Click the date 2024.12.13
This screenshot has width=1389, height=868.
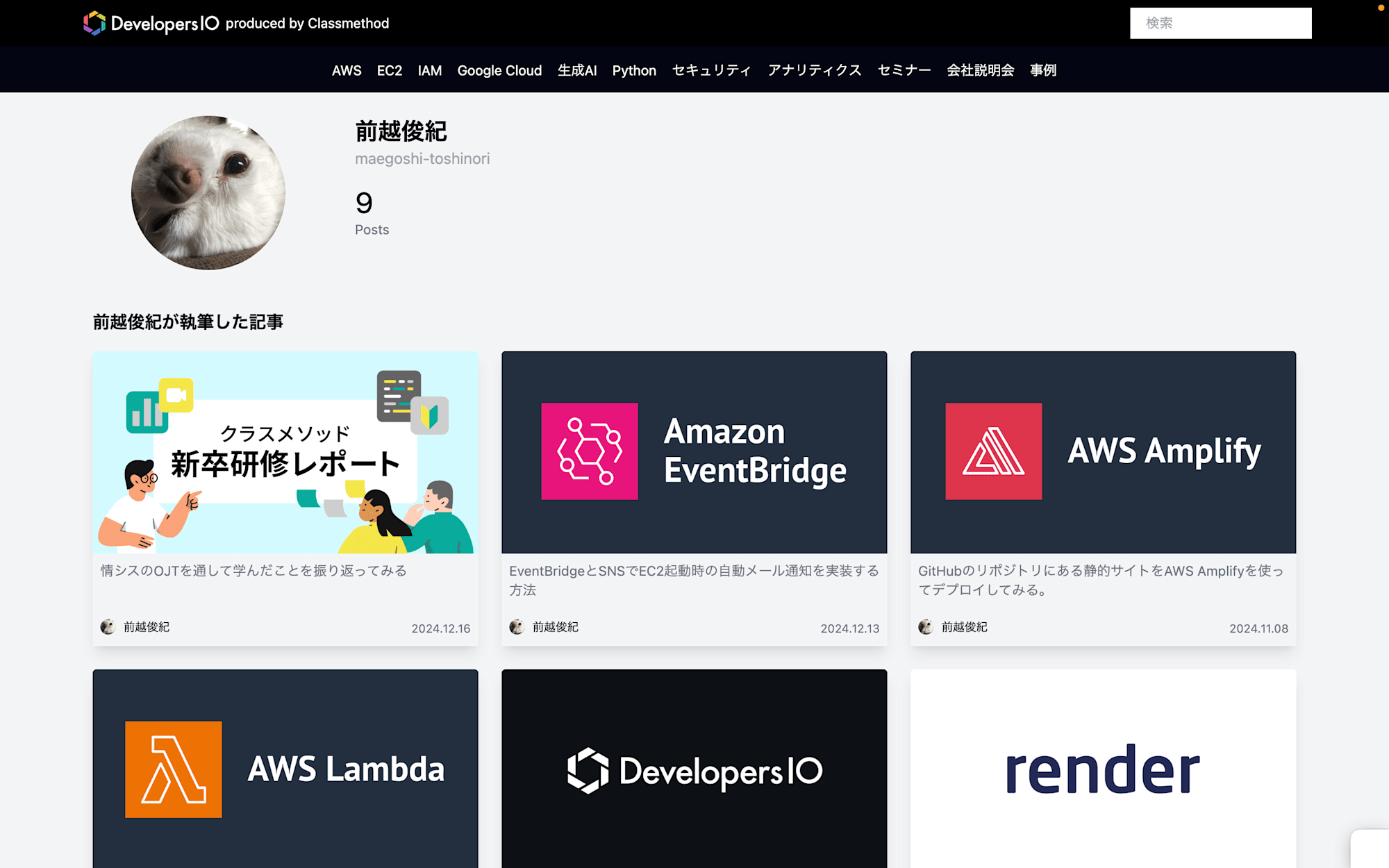tap(850, 628)
